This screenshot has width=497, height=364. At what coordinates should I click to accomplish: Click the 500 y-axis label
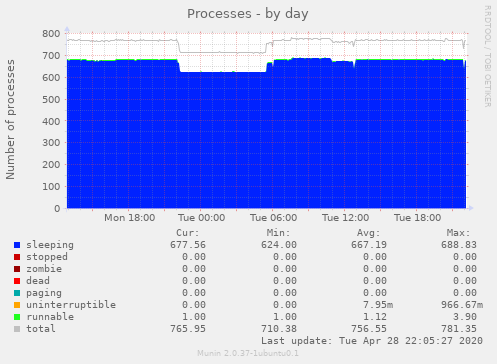pos(51,100)
